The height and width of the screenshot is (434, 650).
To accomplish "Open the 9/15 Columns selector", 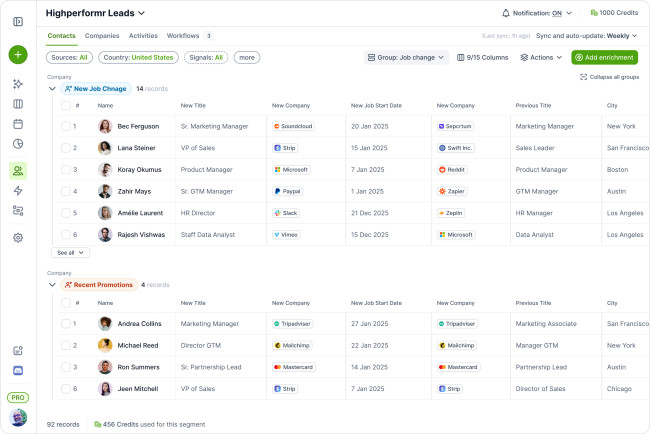I will click(x=482, y=58).
